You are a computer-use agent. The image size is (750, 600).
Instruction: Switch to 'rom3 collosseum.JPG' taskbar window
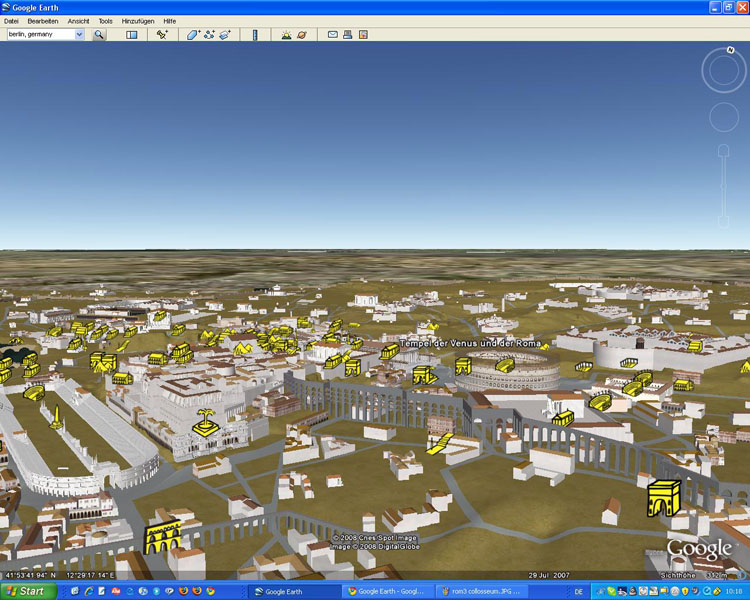[x=480, y=592]
